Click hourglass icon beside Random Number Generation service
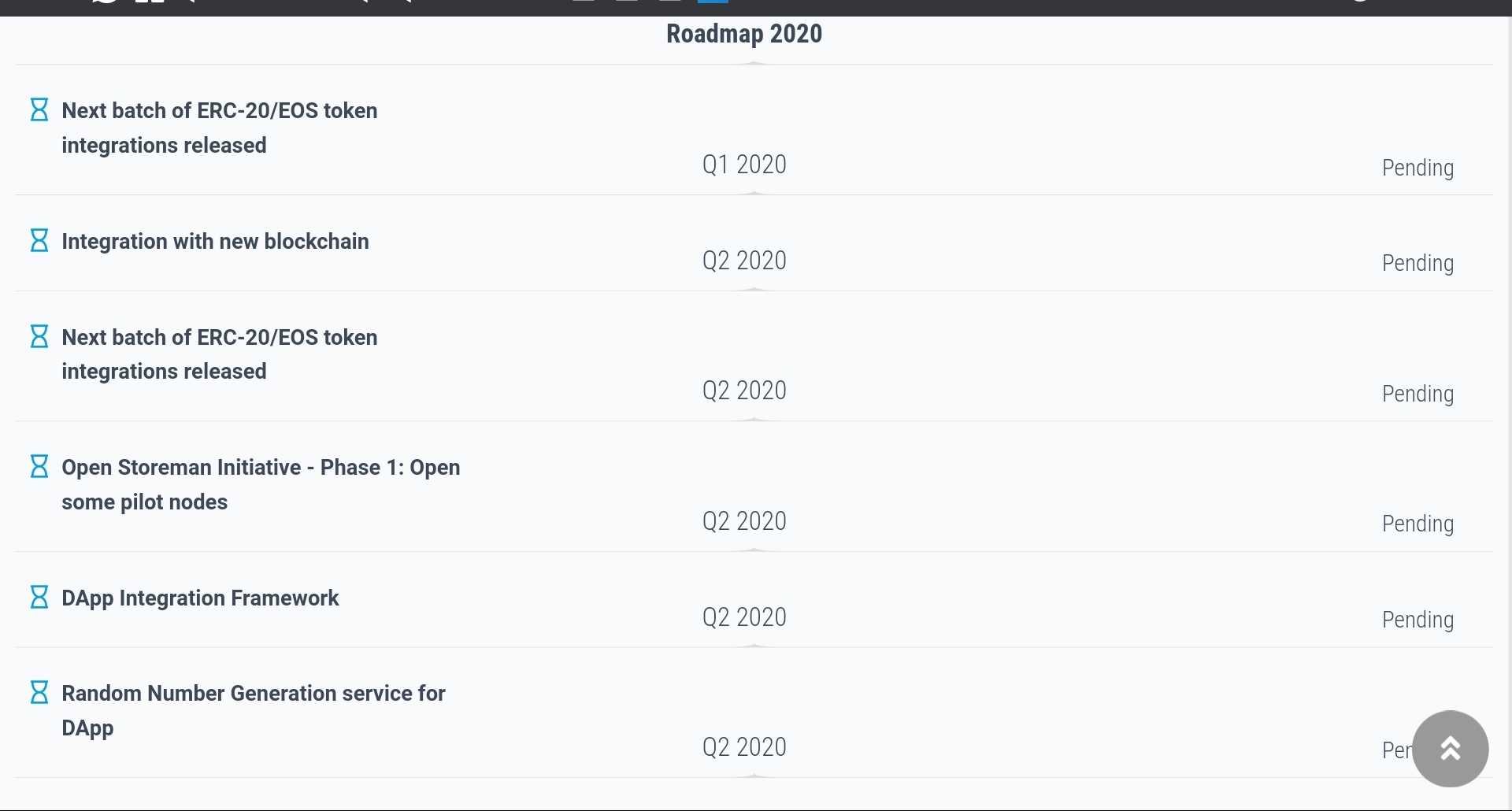Screen dimensions: 1512x811 [x=39, y=692]
